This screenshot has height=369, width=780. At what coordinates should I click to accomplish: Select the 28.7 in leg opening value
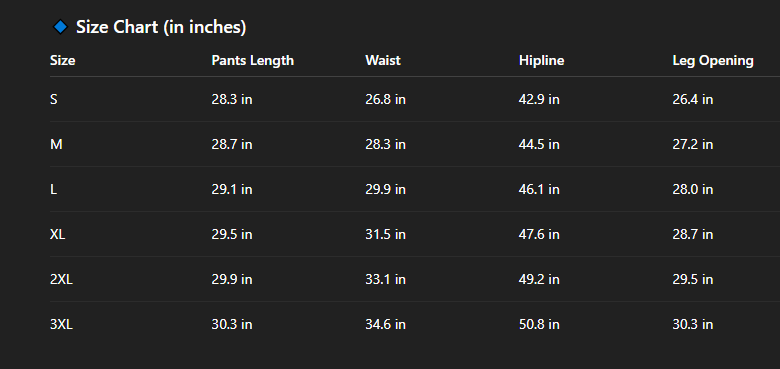click(x=693, y=234)
